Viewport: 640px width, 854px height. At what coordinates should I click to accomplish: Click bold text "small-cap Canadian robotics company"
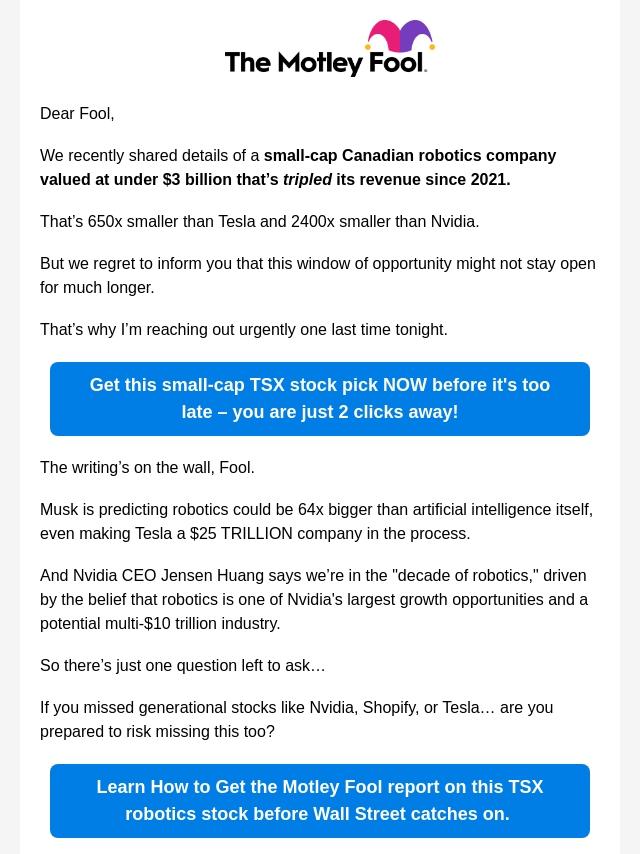[409, 156]
